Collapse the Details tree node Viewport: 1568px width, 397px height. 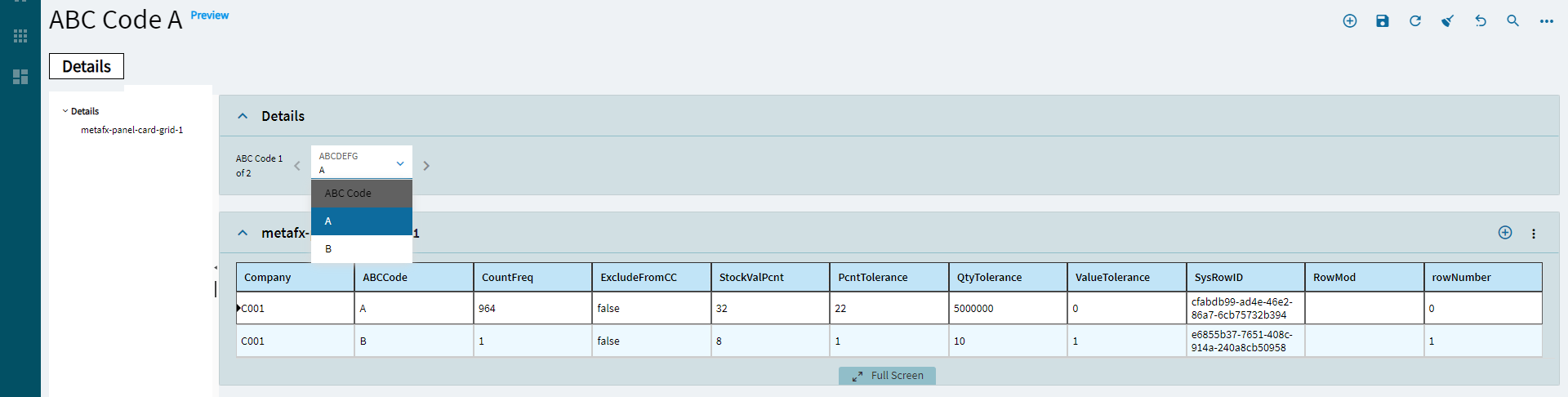pyautogui.click(x=65, y=111)
